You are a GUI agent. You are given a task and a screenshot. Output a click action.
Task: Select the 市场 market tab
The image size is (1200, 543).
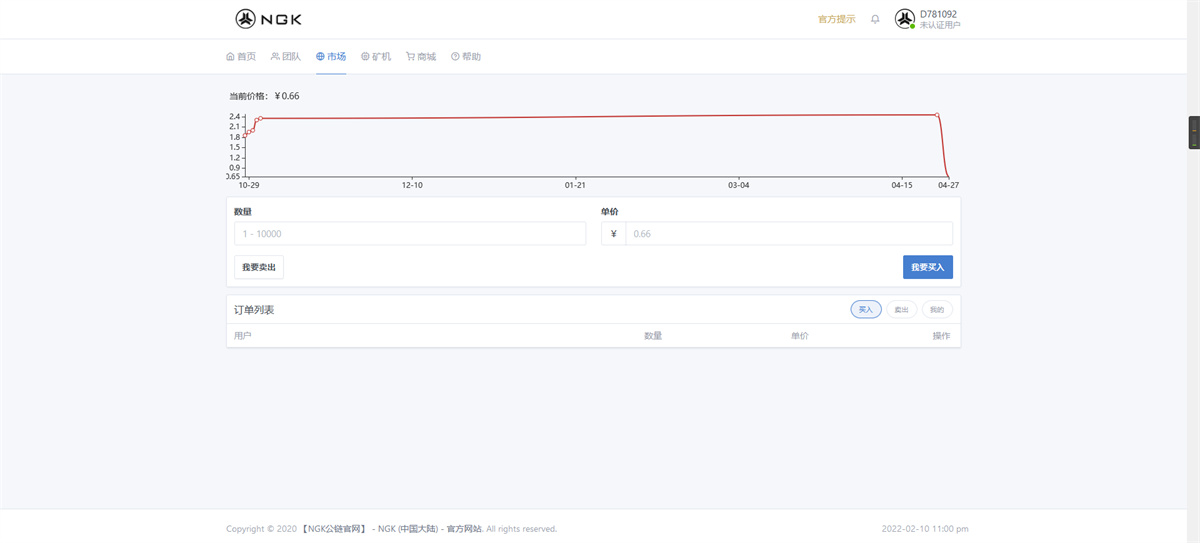tap(331, 57)
